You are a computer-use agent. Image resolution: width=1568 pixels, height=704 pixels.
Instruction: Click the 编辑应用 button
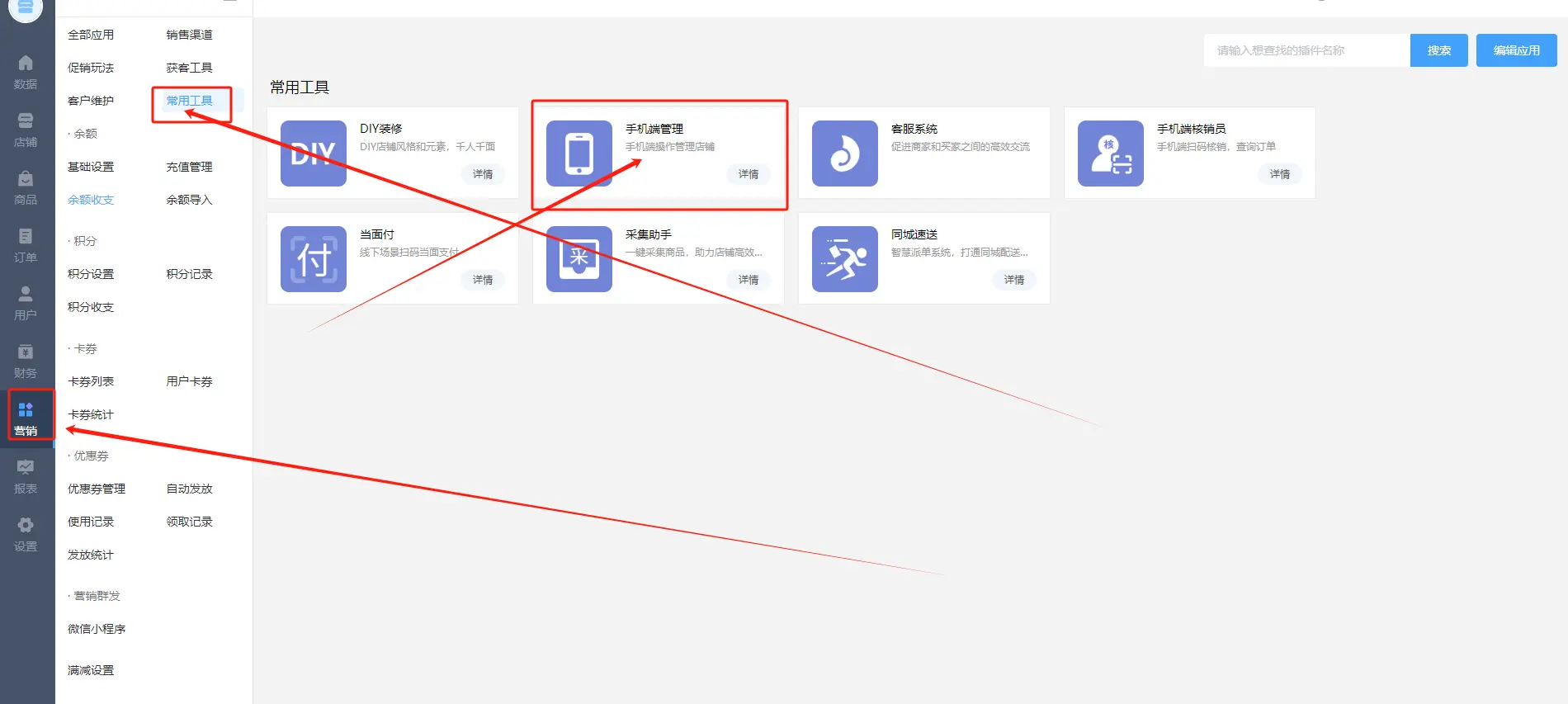[1516, 50]
